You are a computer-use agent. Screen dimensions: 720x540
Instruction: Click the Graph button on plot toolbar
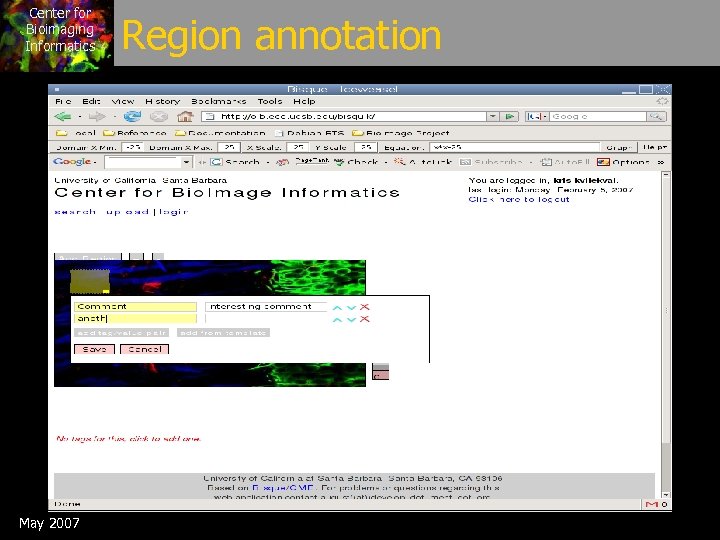tap(619, 147)
